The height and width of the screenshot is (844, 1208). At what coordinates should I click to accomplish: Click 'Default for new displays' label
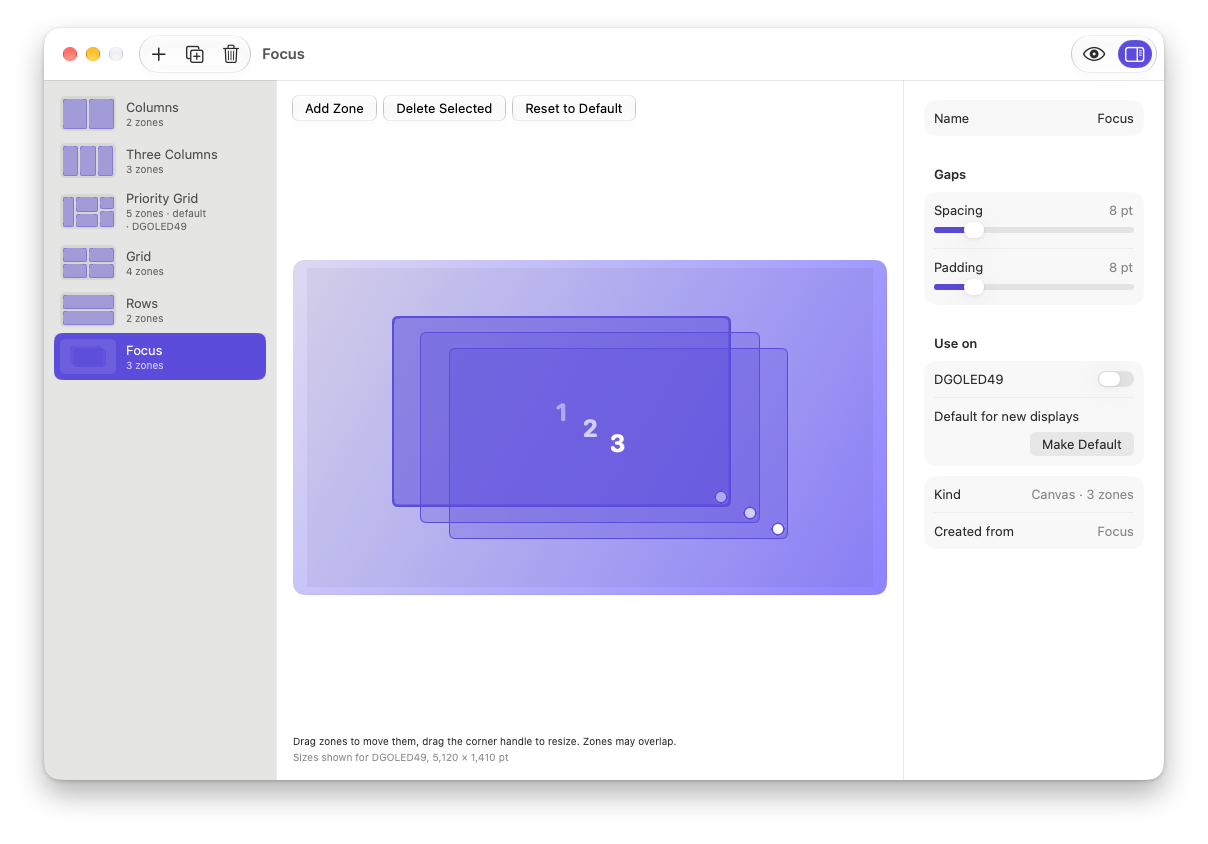coord(1006,416)
